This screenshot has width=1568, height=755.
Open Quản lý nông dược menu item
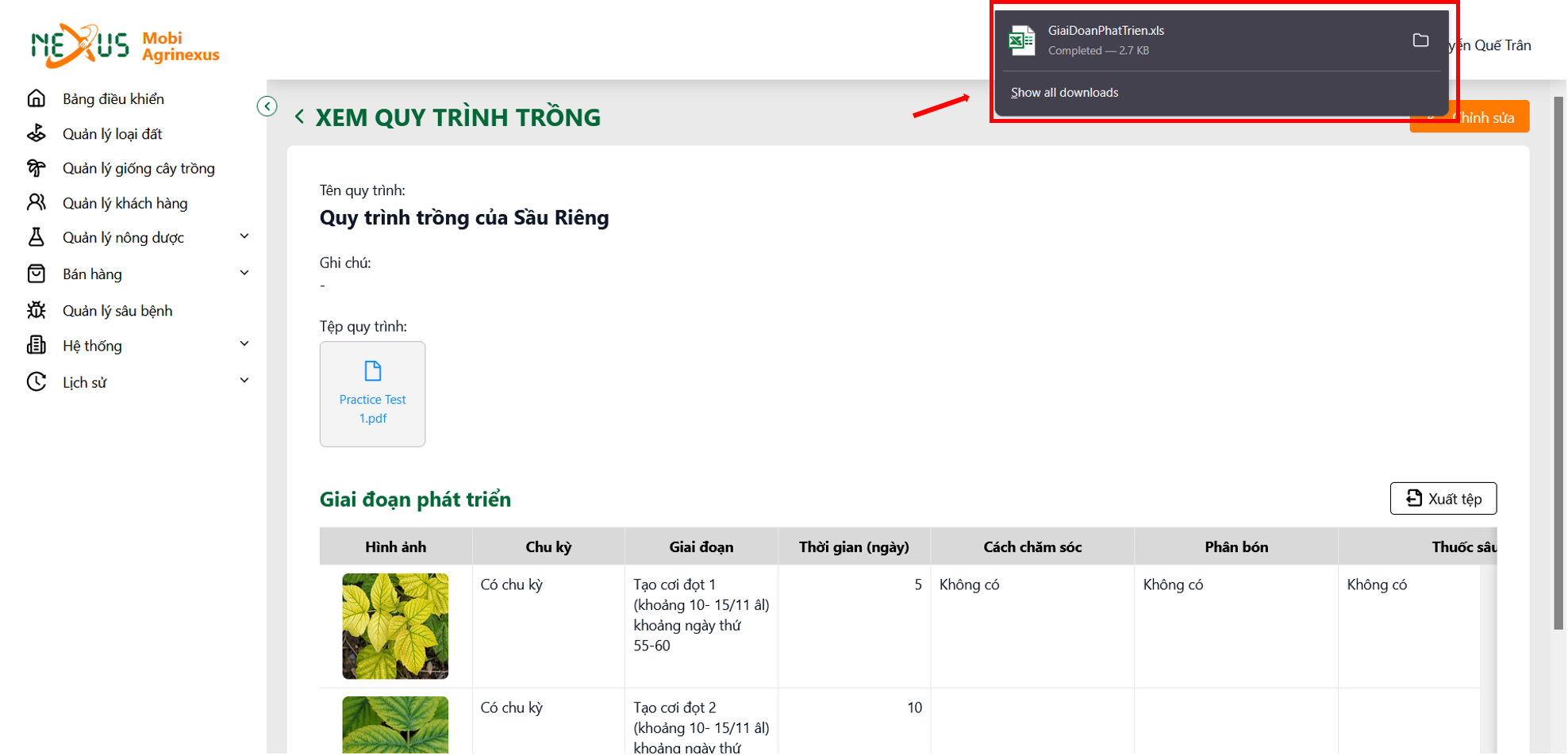point(123,238)
